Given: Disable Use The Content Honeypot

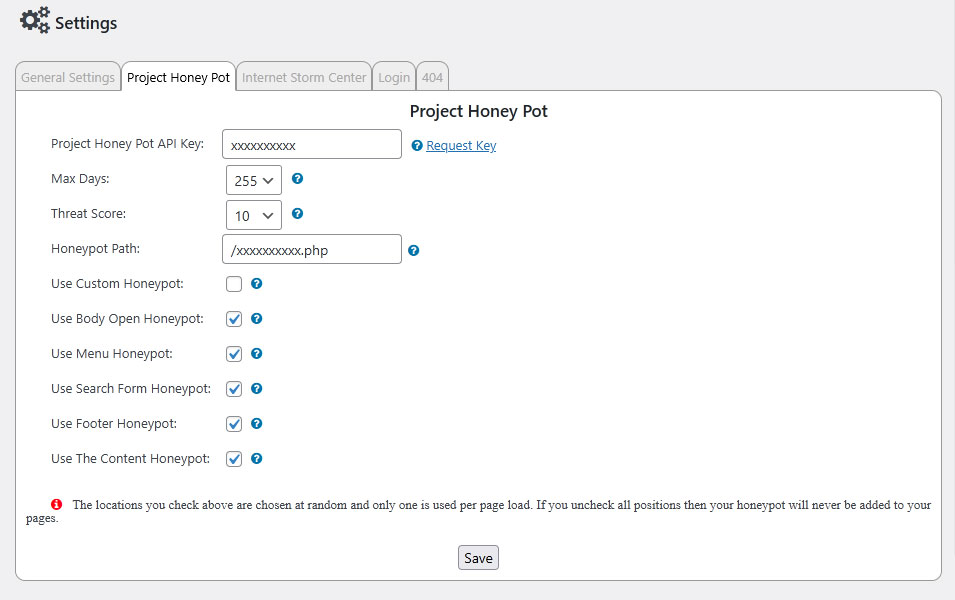Looking at the screenshot, I should tap(232, 459).
